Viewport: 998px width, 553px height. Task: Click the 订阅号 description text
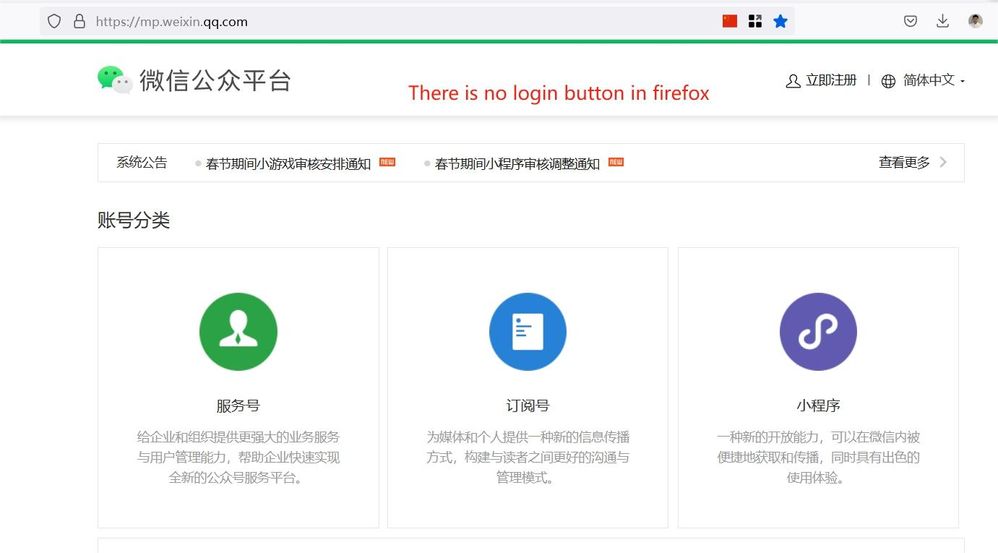(x=528, y=457)
